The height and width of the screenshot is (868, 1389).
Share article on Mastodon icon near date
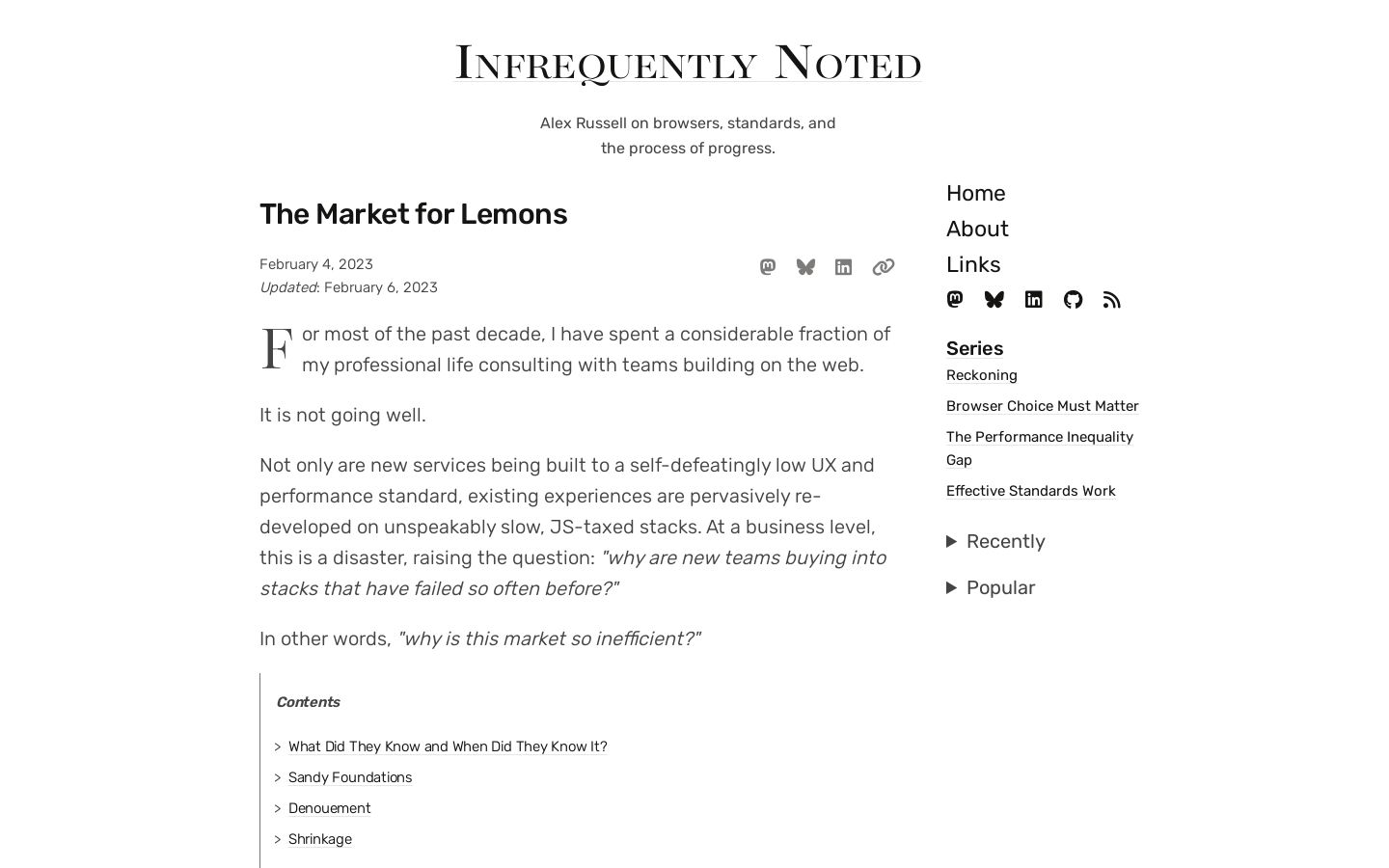pyautogui.click(x=768, y=267)
